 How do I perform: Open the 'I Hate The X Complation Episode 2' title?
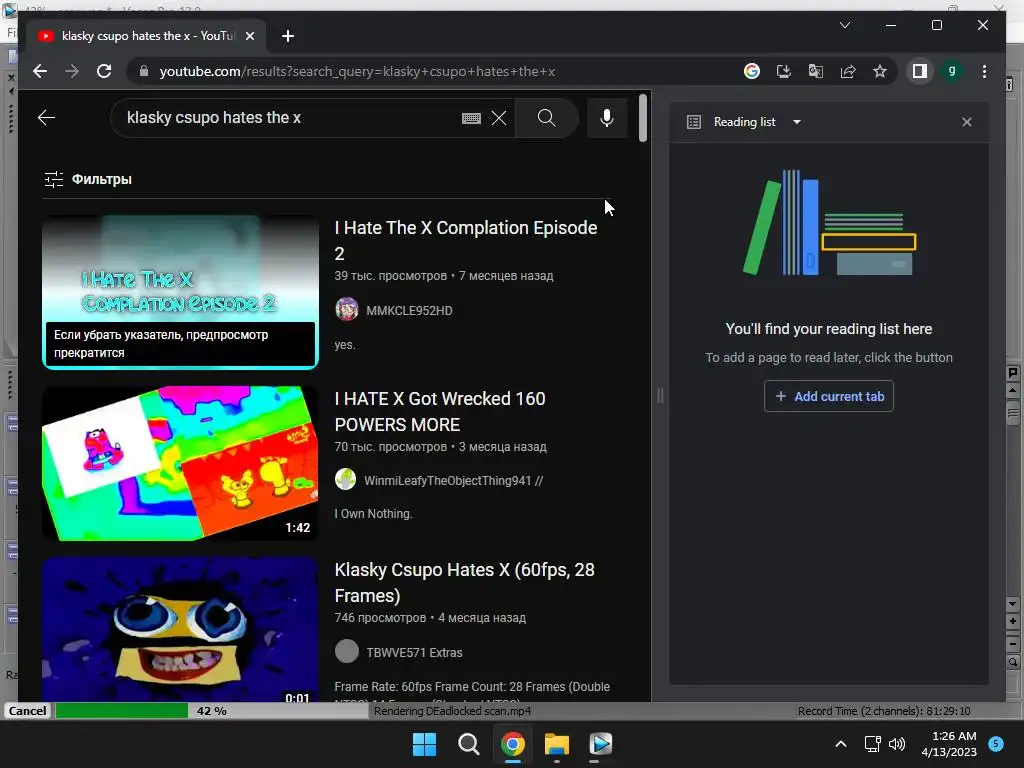tap(466, 240)
